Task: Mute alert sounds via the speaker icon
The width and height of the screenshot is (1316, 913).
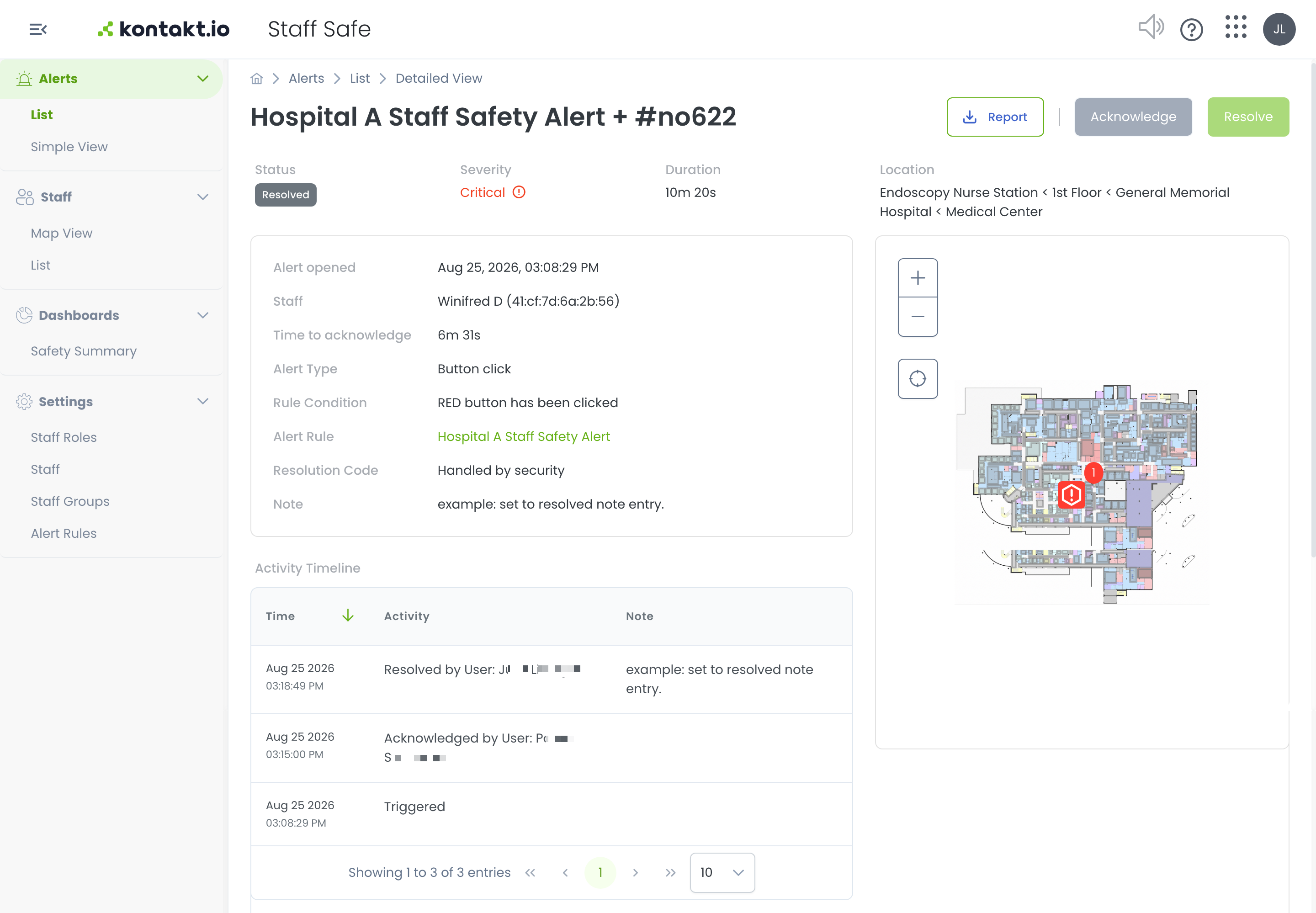Action: 1151,27
